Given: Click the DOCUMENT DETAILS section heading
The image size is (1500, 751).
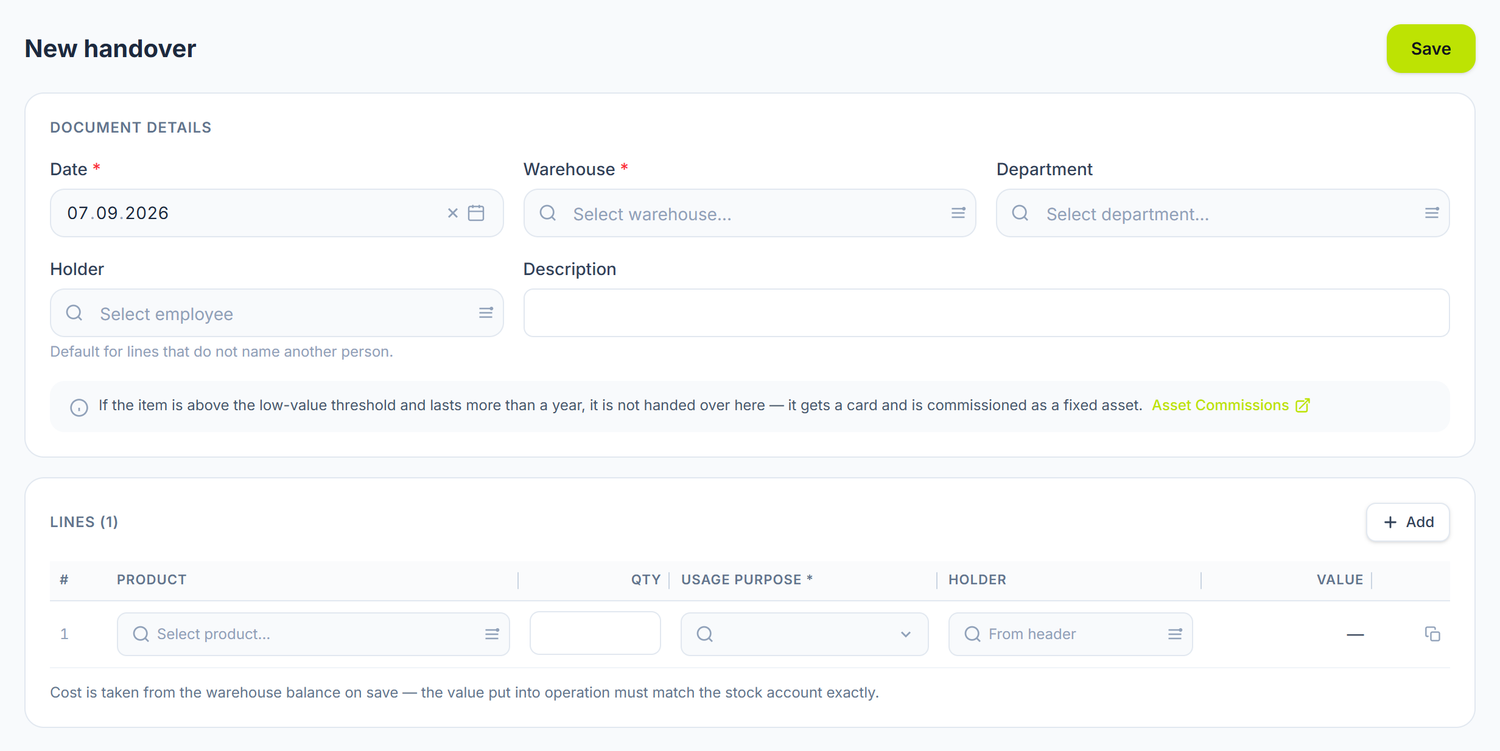Looking at the screenshot, I should (131, 128).
